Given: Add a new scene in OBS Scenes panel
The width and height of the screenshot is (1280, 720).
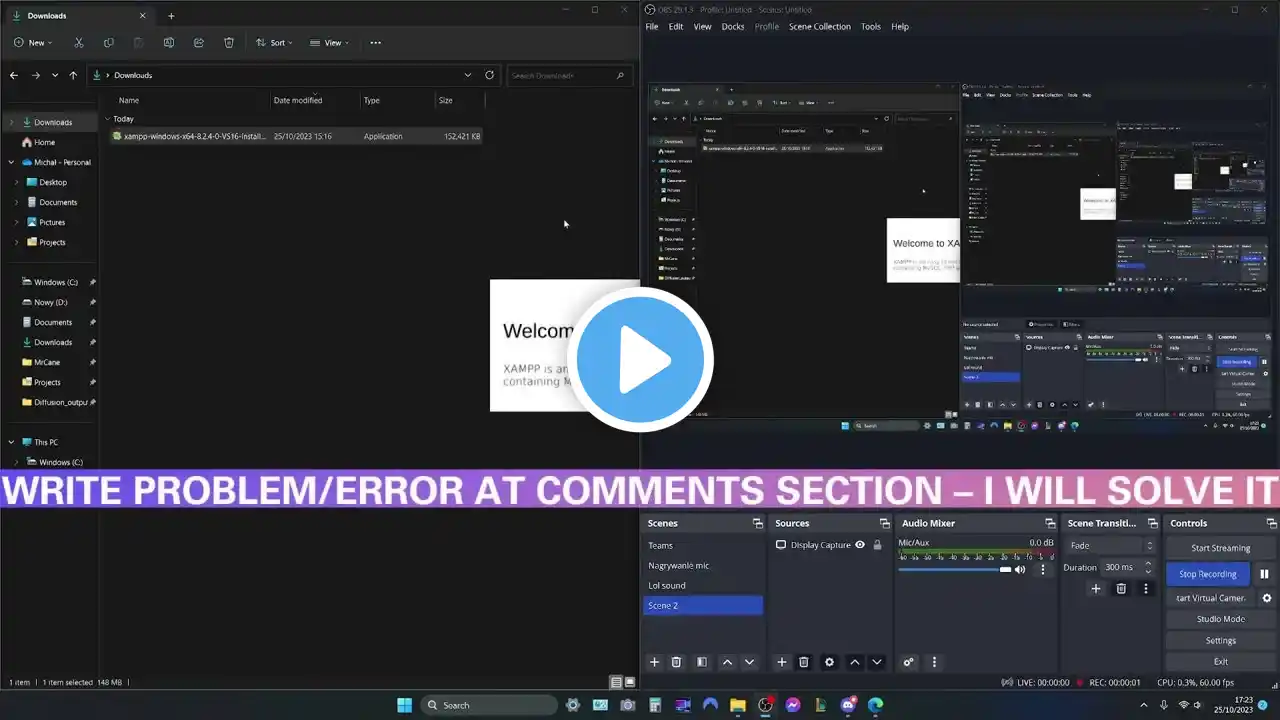Looking at the screenshot, I should tap(655, 662).
